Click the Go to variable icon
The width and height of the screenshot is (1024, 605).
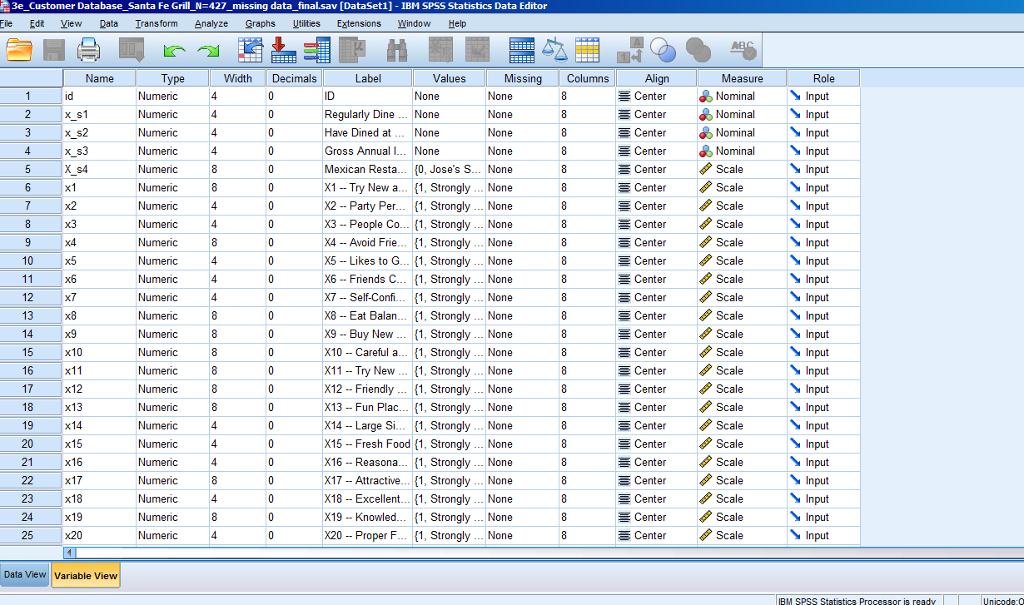(283, 50)
